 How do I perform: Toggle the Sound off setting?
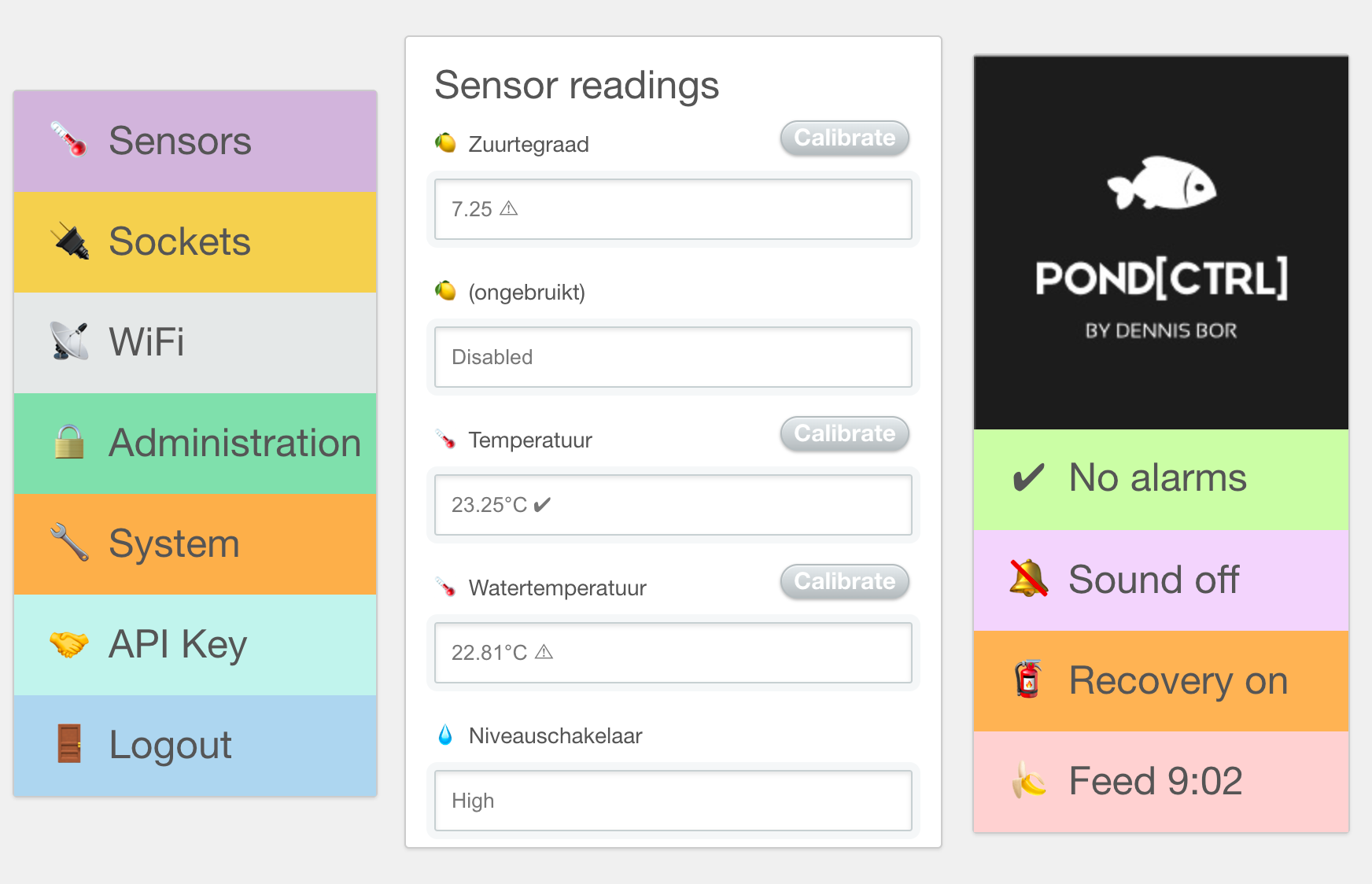[x=1160, y=580]
